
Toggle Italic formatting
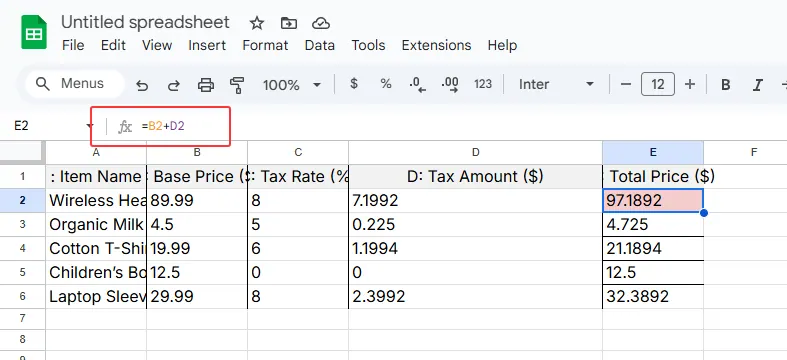tap(758, 85)
